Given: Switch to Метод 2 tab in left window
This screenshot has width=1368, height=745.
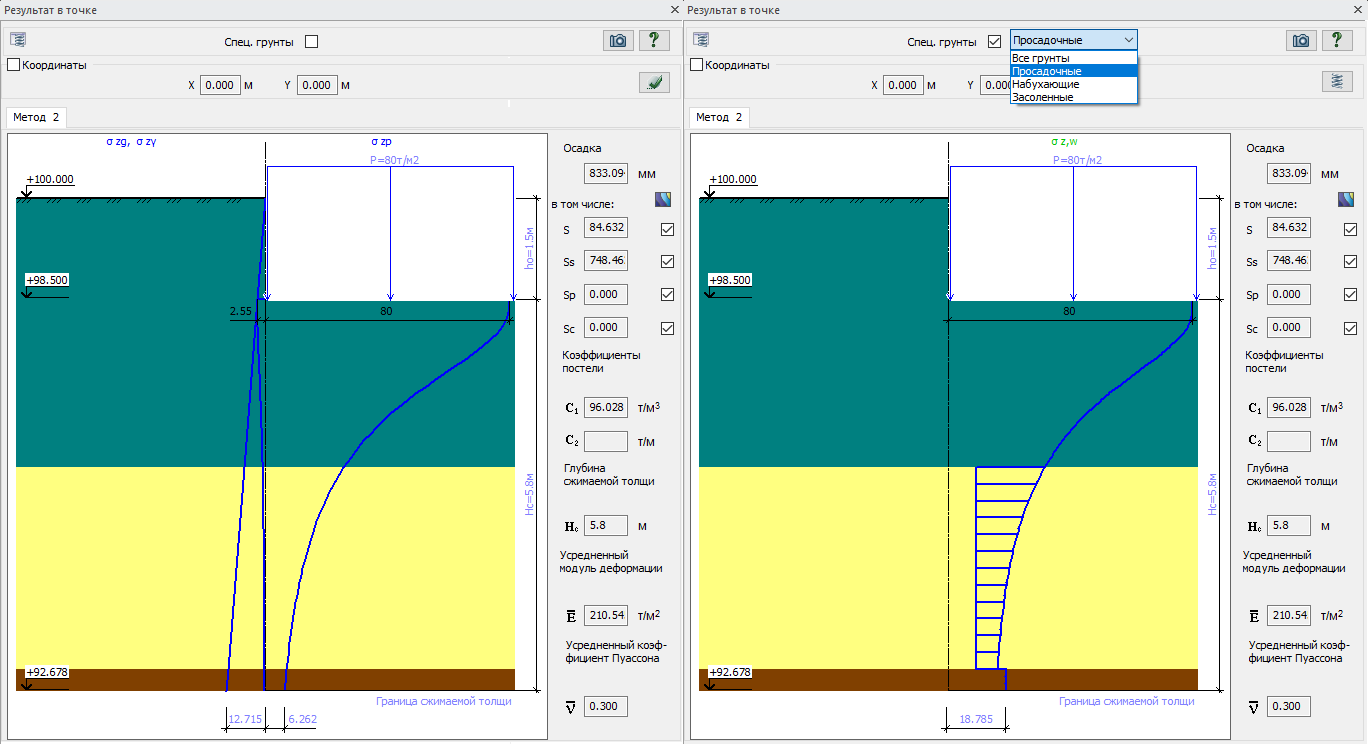Looking at the screenshot, I should coord(36,117).
